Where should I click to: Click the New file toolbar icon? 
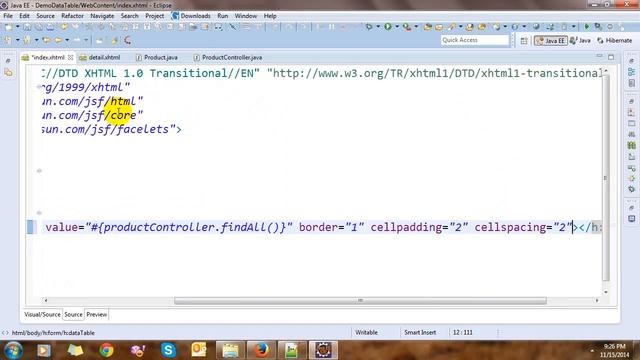[x=8, y=27]
